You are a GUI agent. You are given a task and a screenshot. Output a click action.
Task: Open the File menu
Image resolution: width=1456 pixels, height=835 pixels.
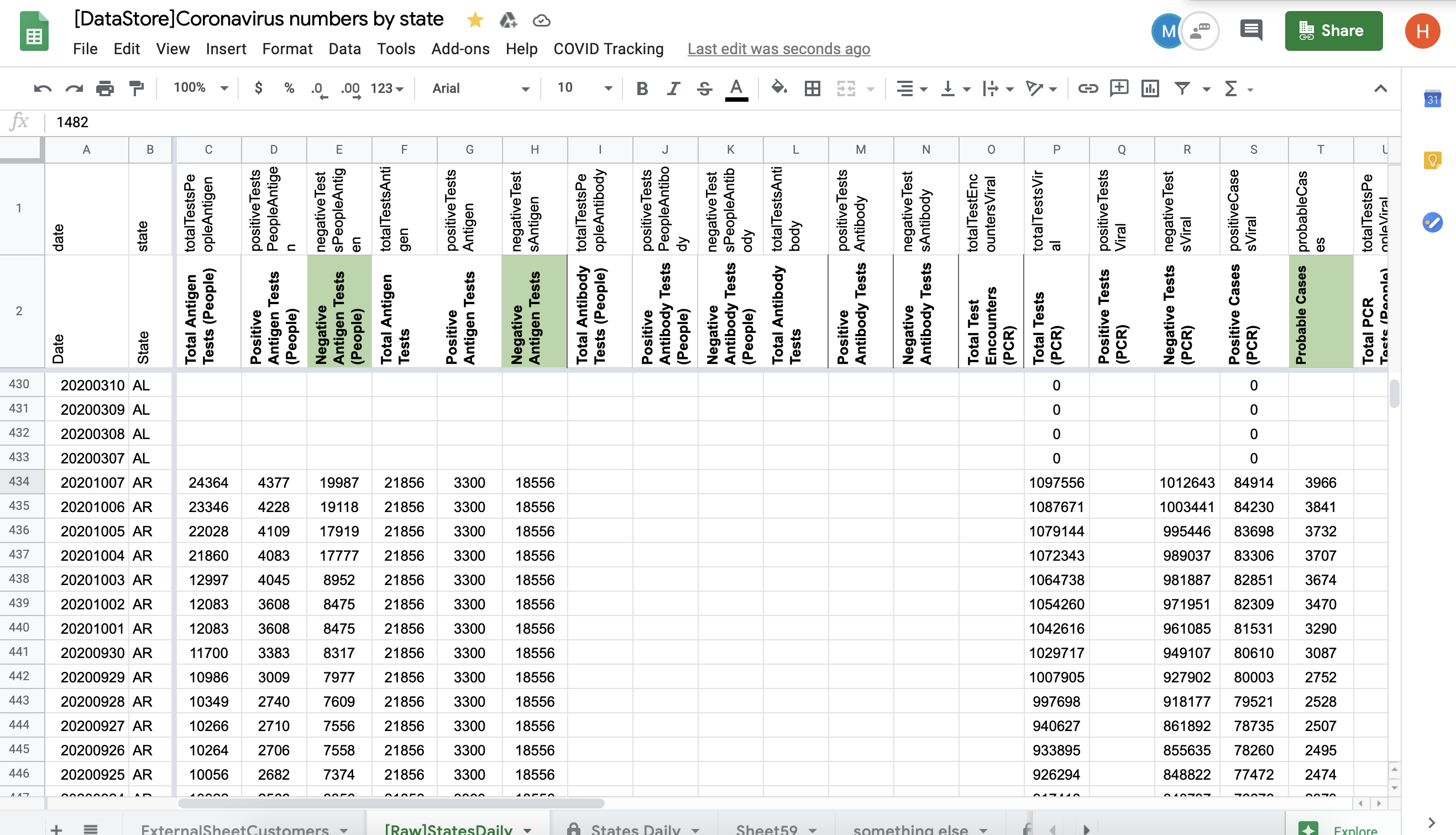coord(85,49)
